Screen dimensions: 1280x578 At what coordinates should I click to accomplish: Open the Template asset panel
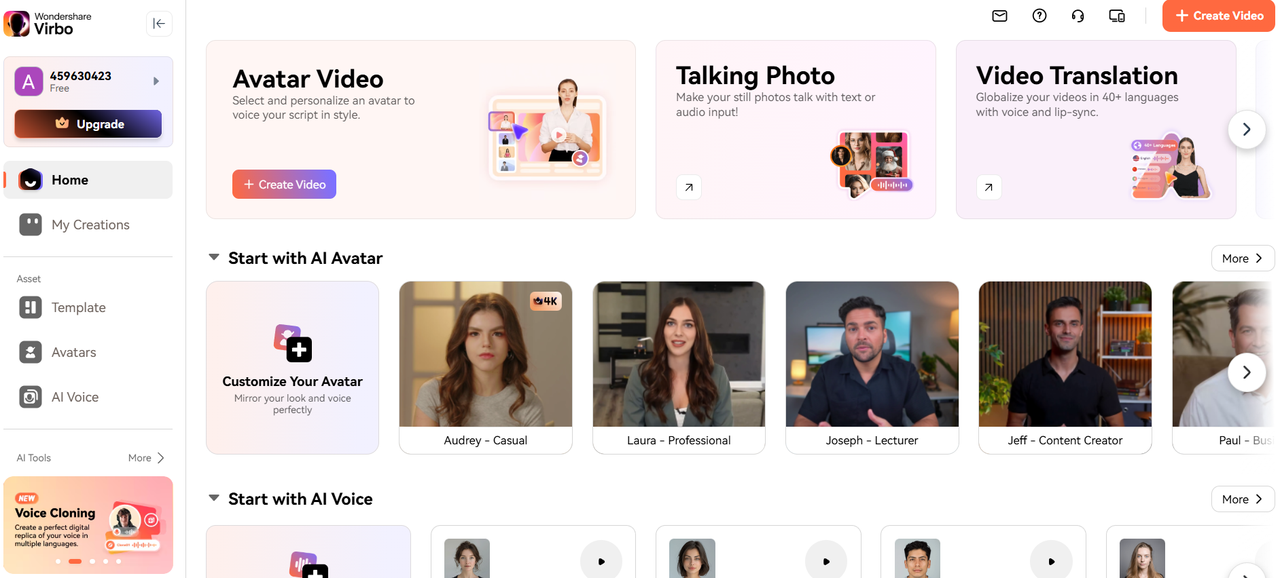click(x=78, y=307)
